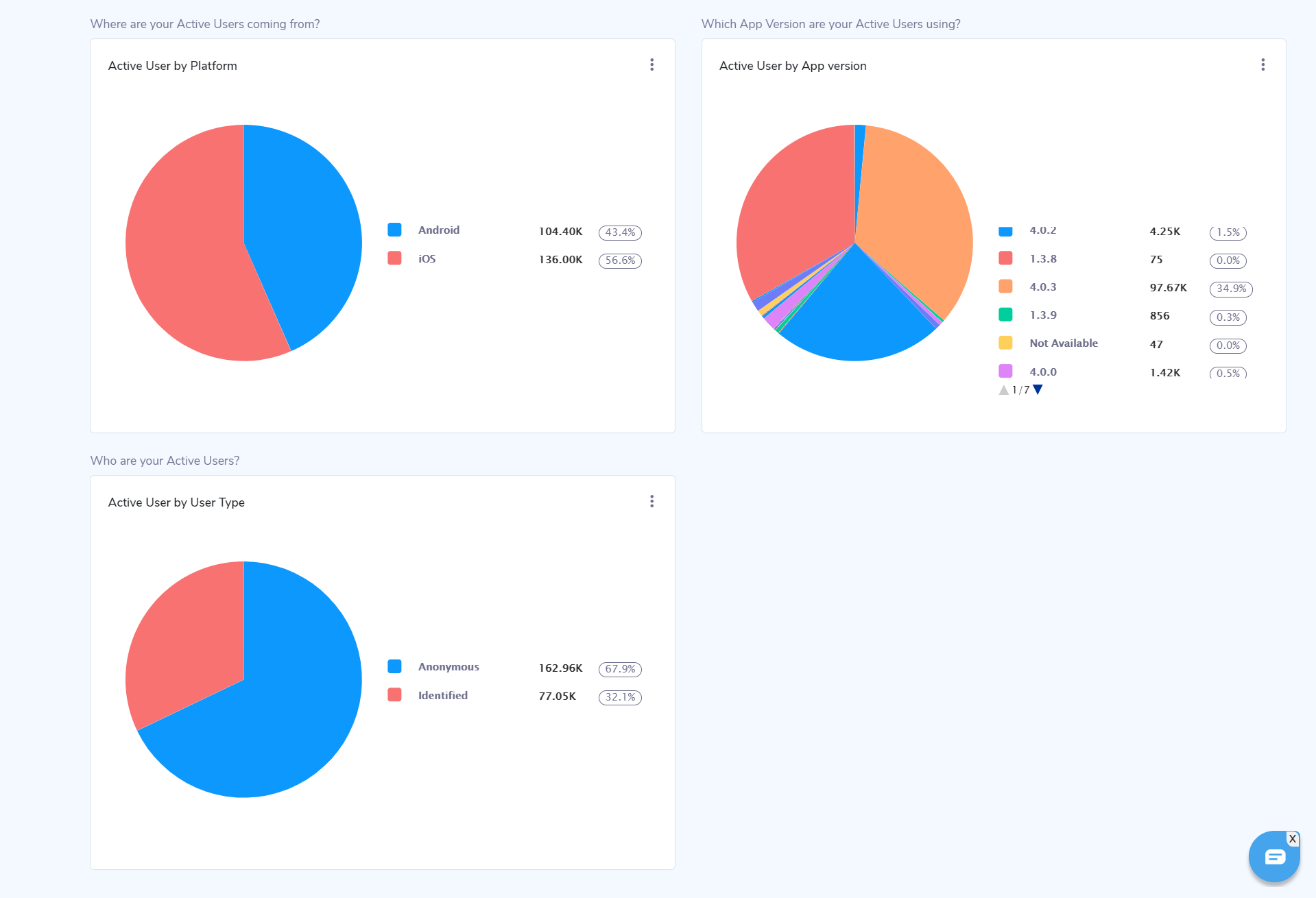Click the 162.96K Anonymous user count
The image size is (1316, 898).
click(x=560, y=668)
